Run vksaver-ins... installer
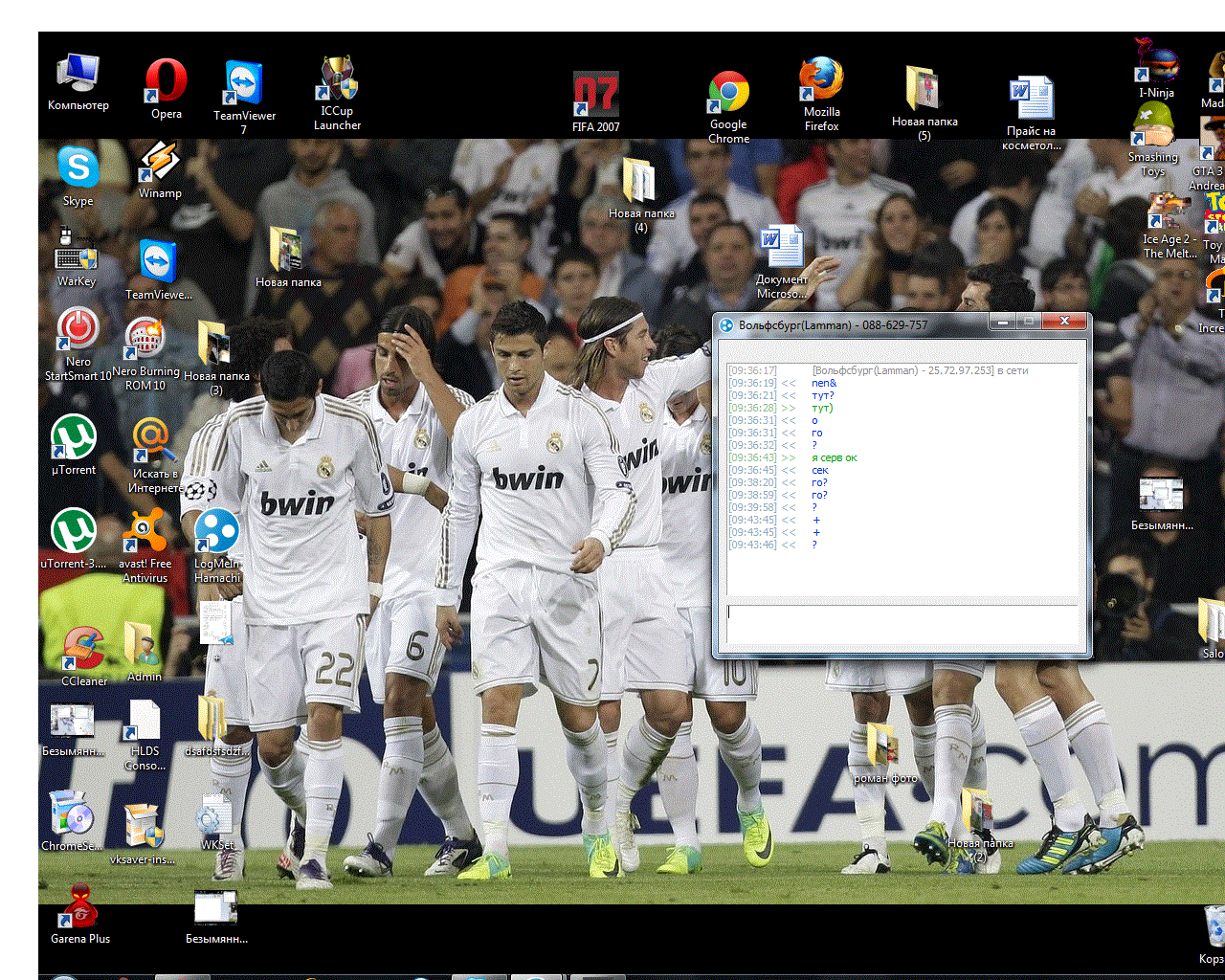 tap(143, 833)
